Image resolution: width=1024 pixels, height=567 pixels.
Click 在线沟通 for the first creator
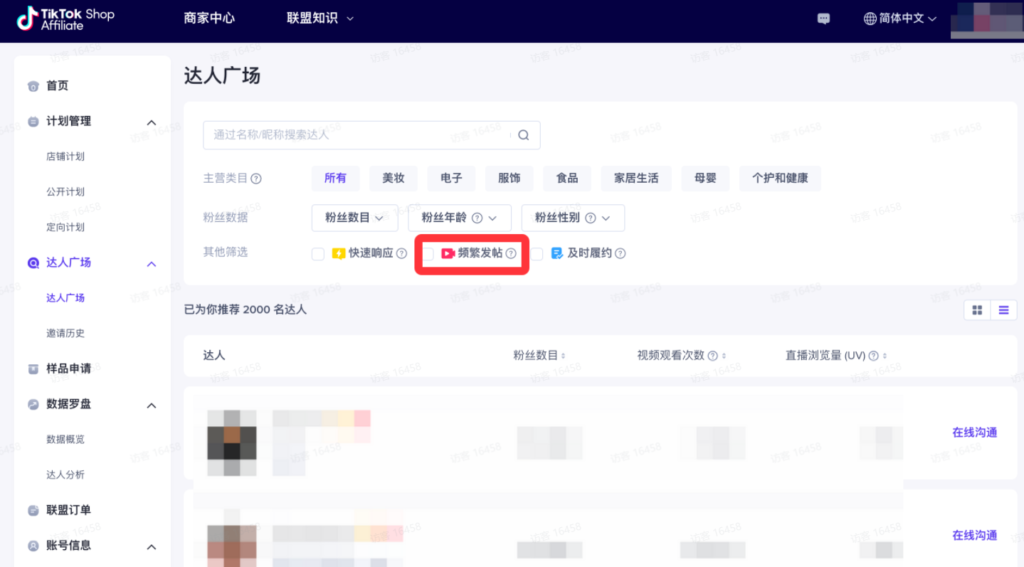(x=974, y=432)
